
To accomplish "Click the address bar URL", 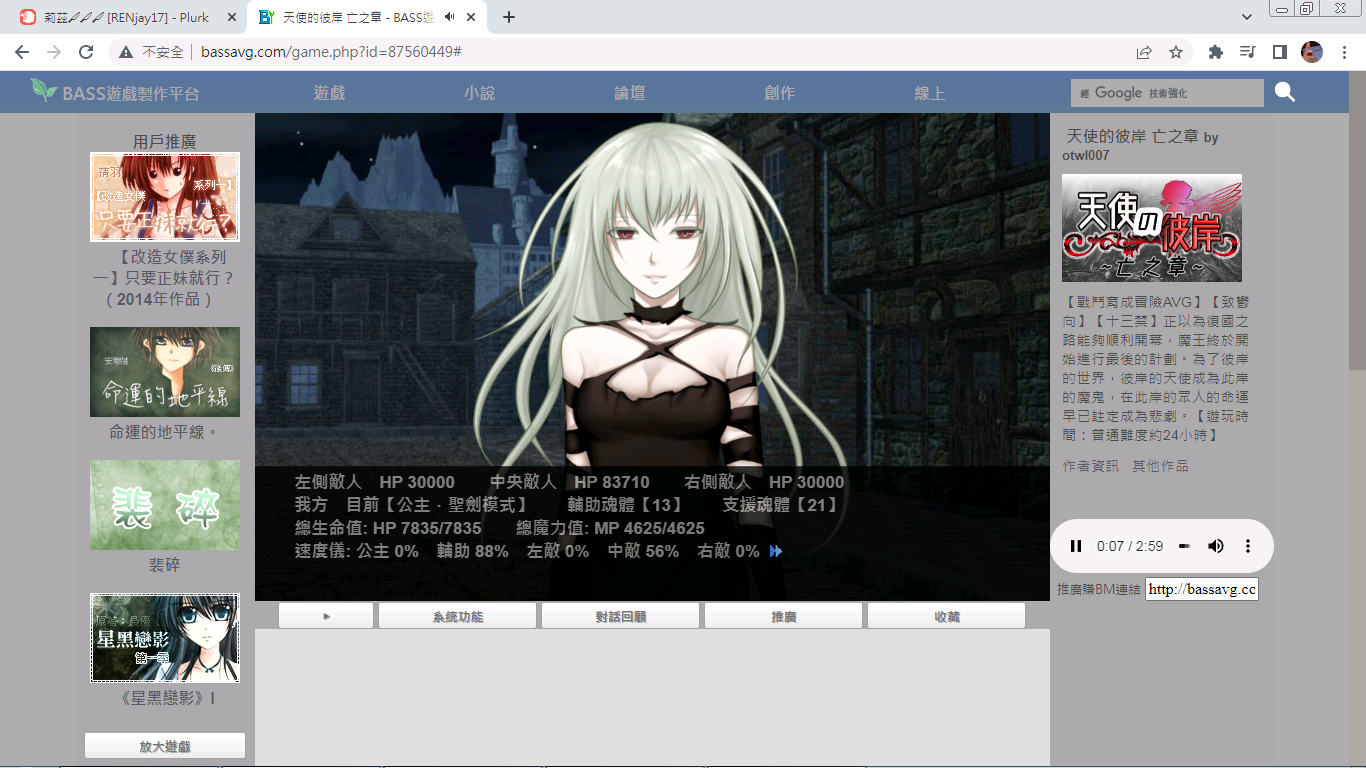I will coord(331,52).
